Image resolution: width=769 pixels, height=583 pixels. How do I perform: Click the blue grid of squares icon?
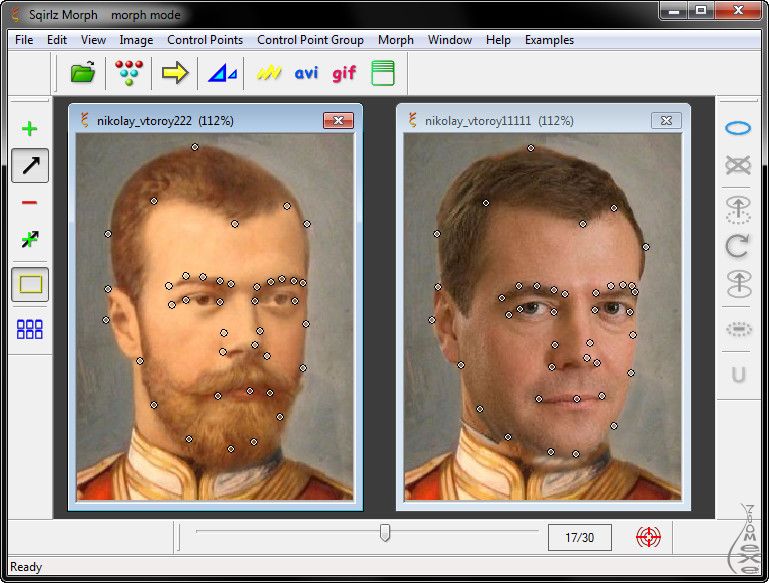click(29, 329)
